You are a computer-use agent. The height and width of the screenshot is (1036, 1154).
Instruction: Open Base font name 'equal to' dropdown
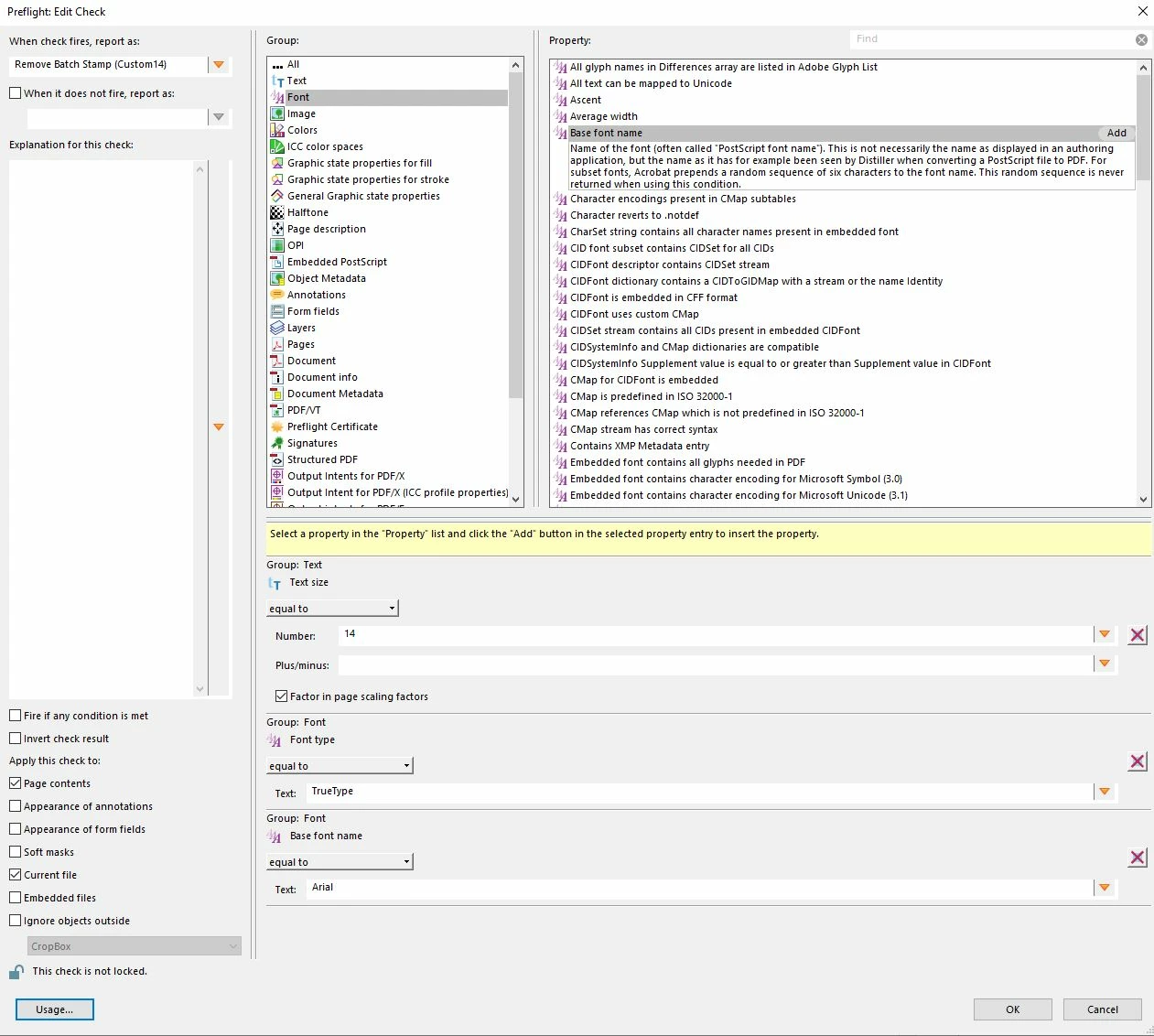click(x=340, y=862)
